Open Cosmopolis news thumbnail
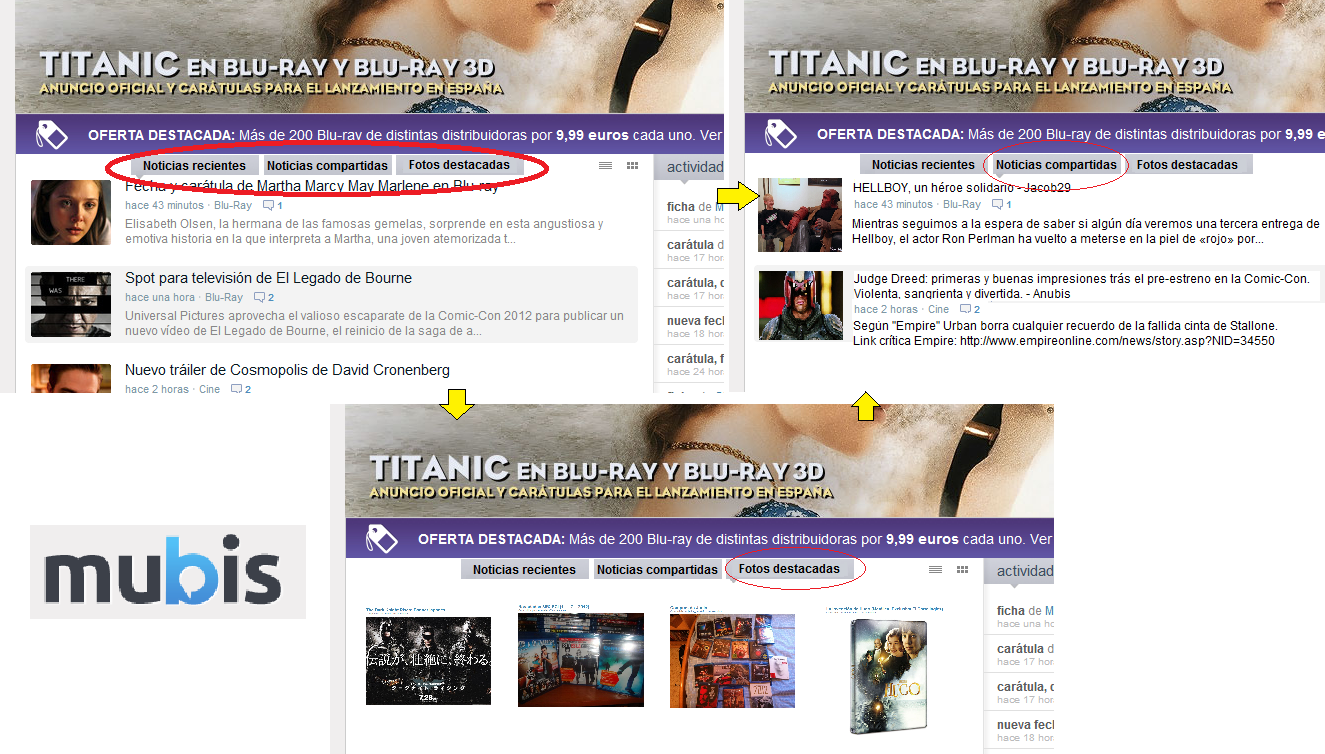The width and height of the screenshot is (1325, 754). pyautogui.click(x=71, y=378)
